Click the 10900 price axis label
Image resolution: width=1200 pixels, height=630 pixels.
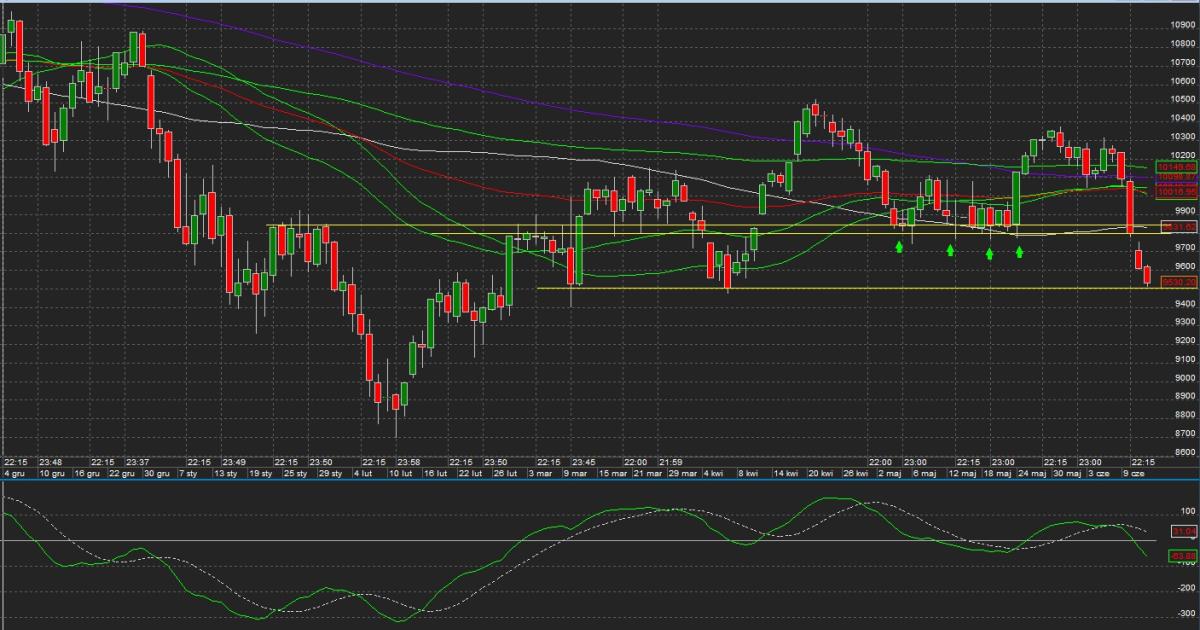(x=1183, y=25)
